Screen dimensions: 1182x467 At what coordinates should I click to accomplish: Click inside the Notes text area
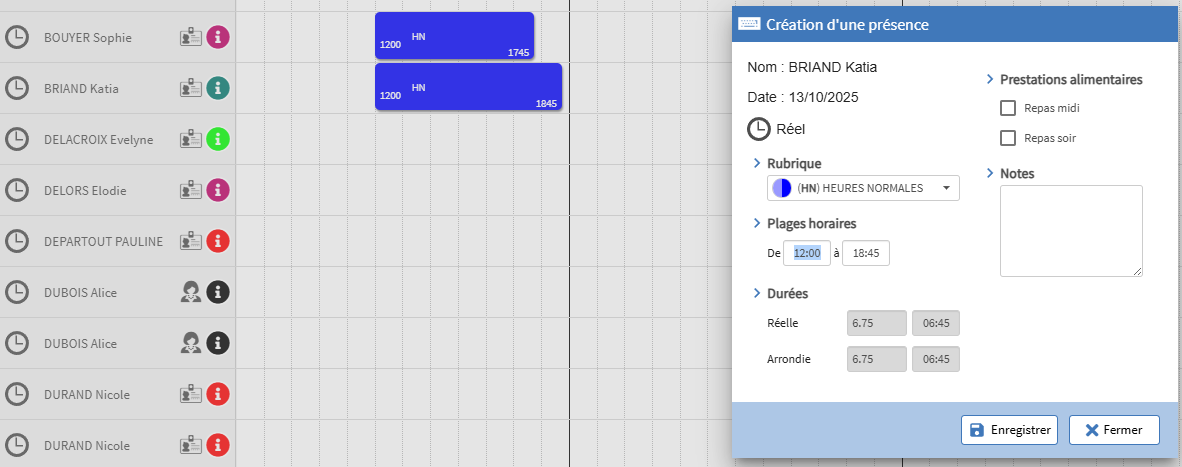1070,230
